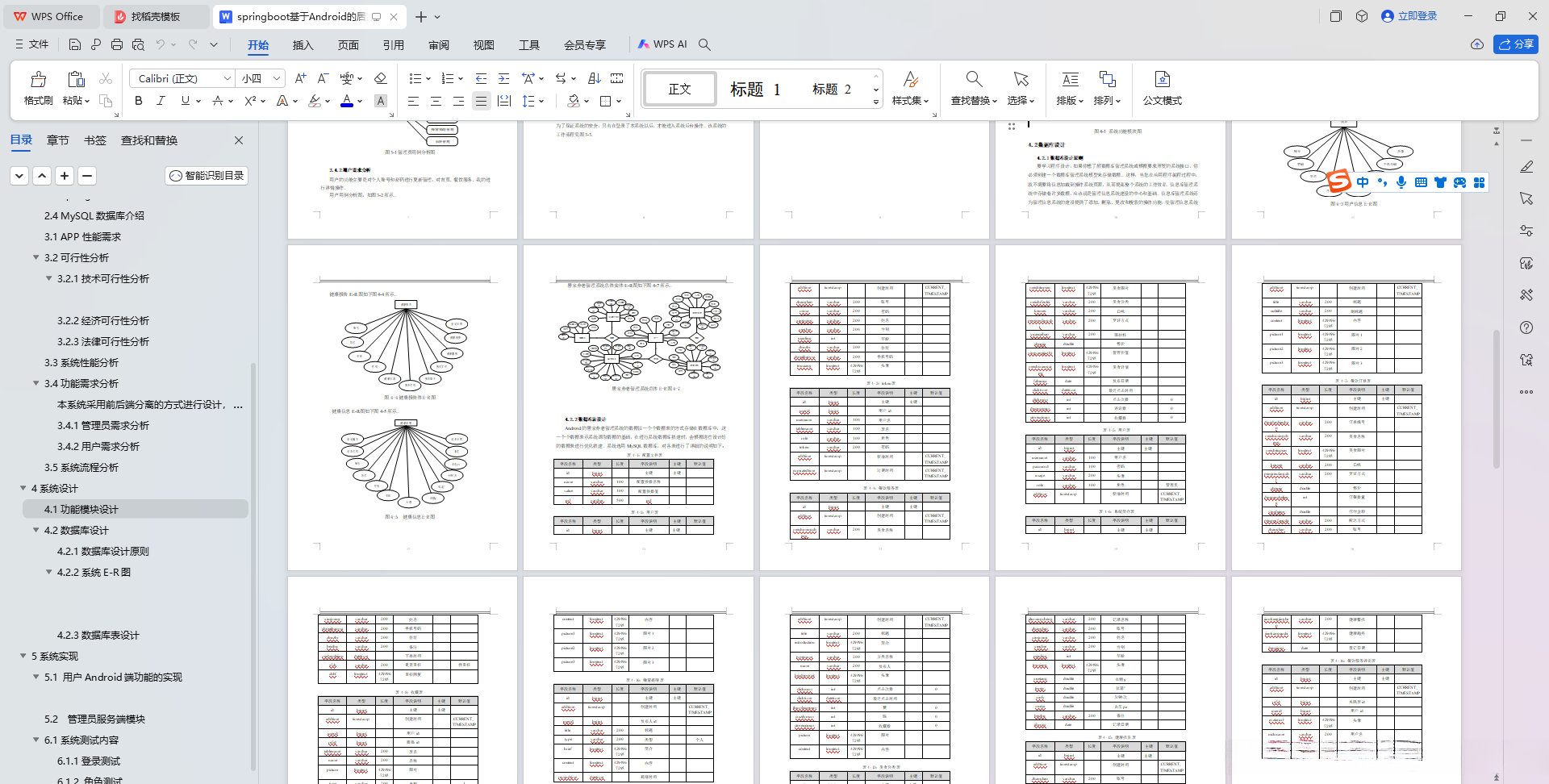Click the Print Preview icon in quick toolbar

pos(138,44)
